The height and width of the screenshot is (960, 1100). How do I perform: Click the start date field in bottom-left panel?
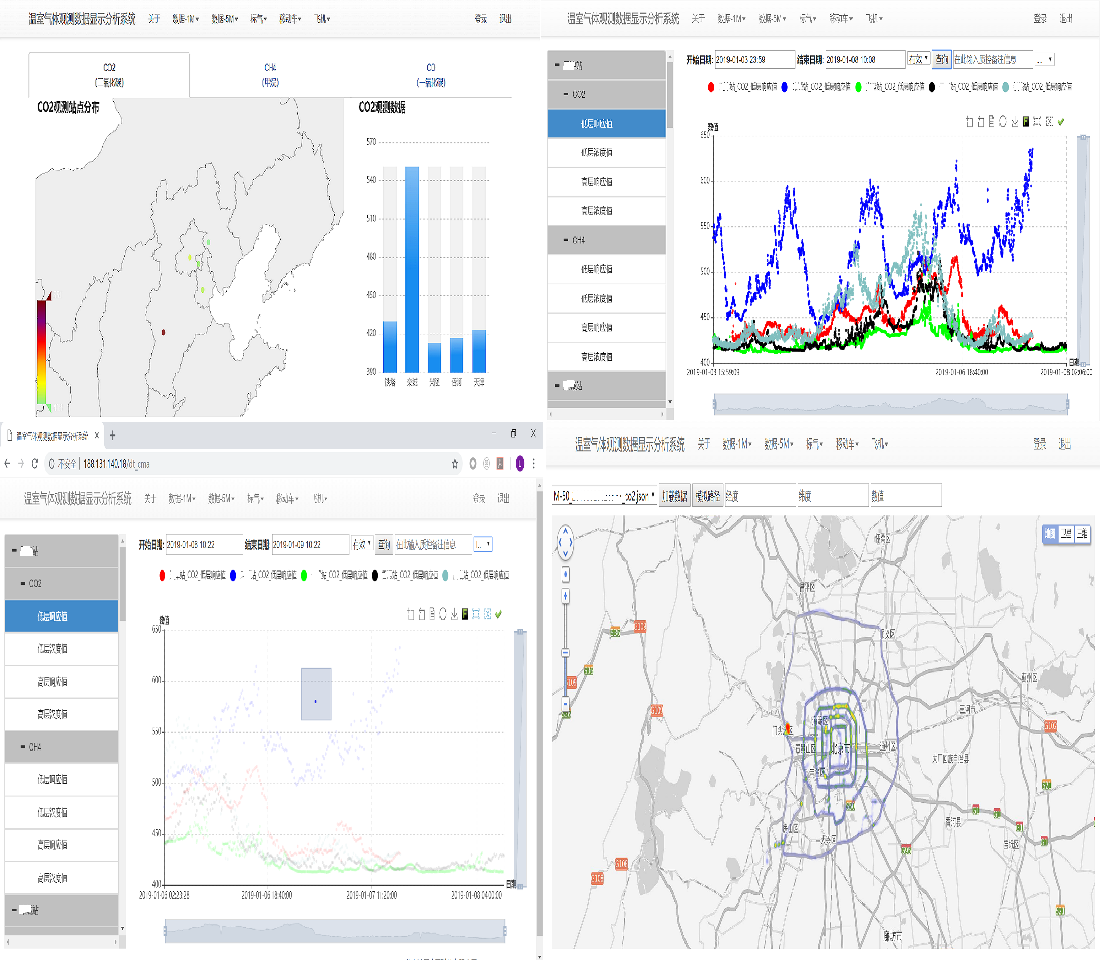pyautogui.click(x=204, y=545)
